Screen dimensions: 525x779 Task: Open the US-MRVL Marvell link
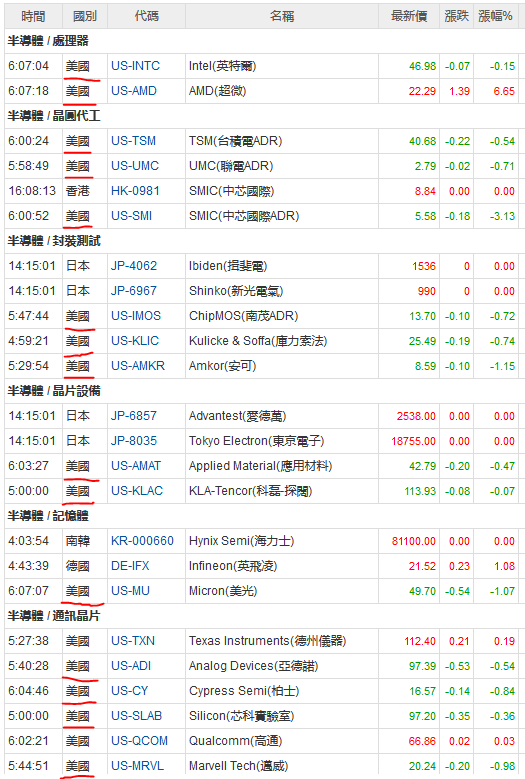tap(137, 766)
